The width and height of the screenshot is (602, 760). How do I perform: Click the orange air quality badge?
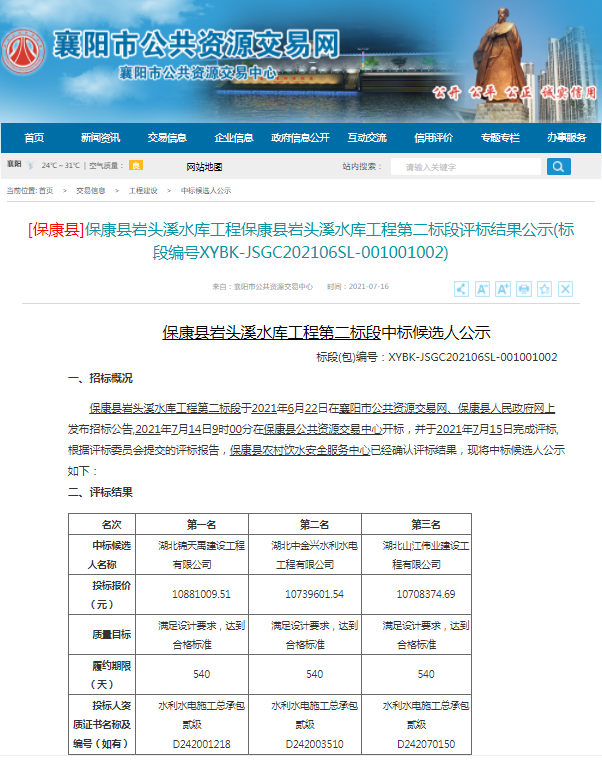pos(136,165)
